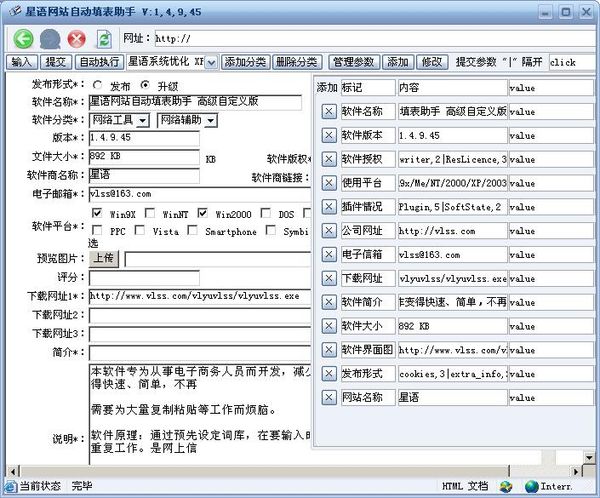Delete the 软件名称 parameter row
600x498 pixels.
pyautogui.click(x=329, y=111)
